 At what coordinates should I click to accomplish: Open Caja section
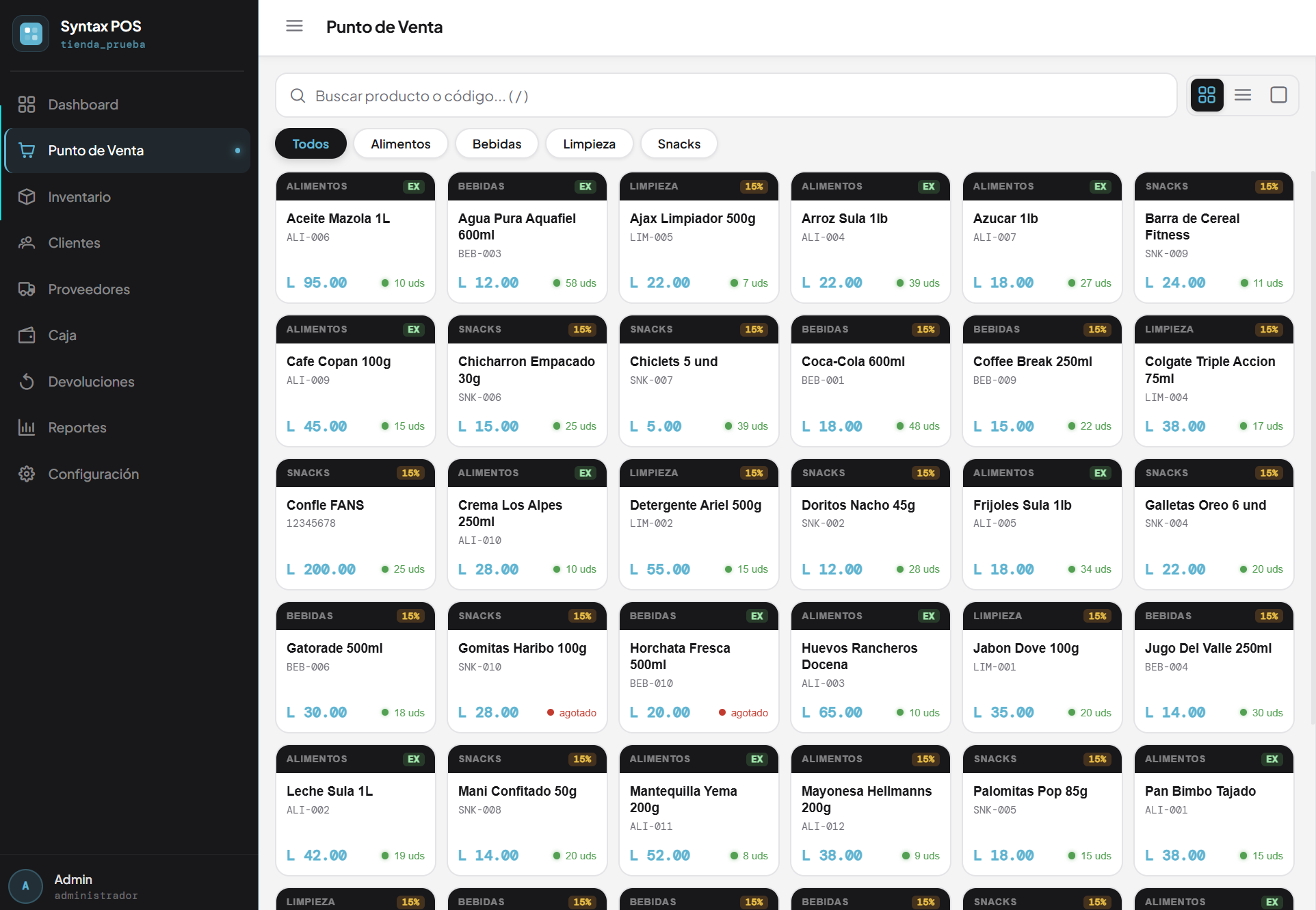[127, 335]
